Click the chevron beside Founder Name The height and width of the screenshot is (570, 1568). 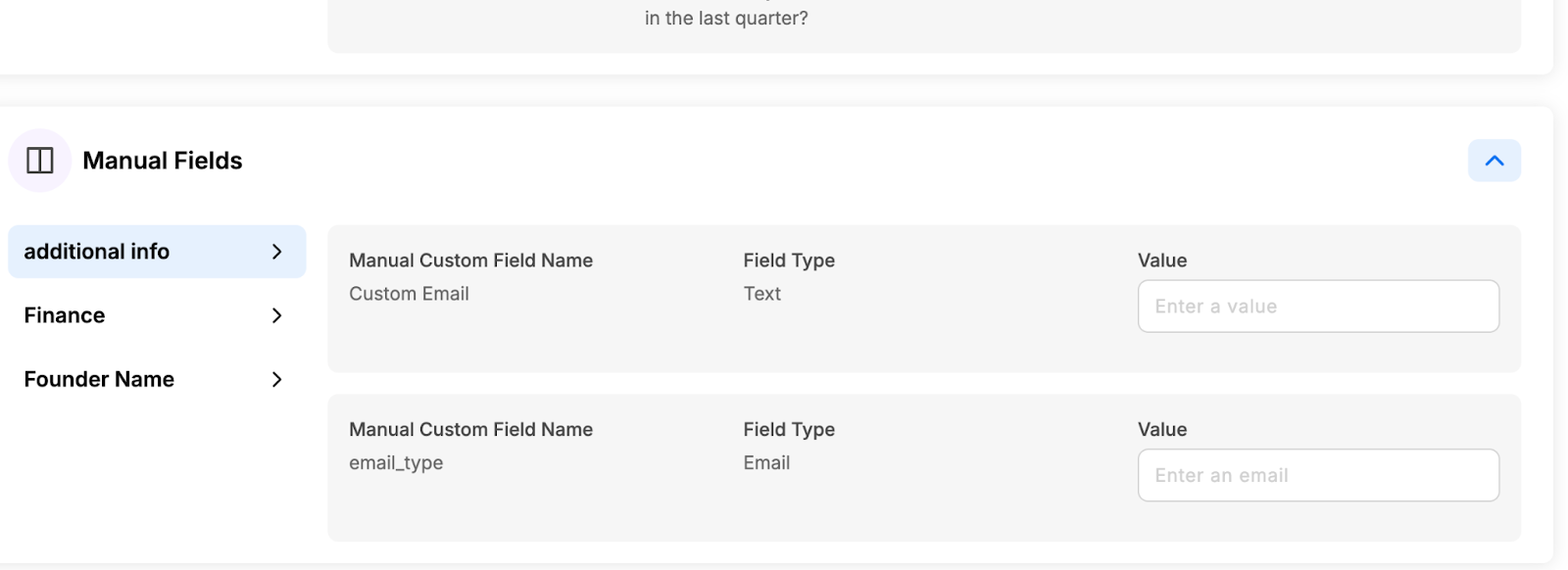tap(276, 379)
